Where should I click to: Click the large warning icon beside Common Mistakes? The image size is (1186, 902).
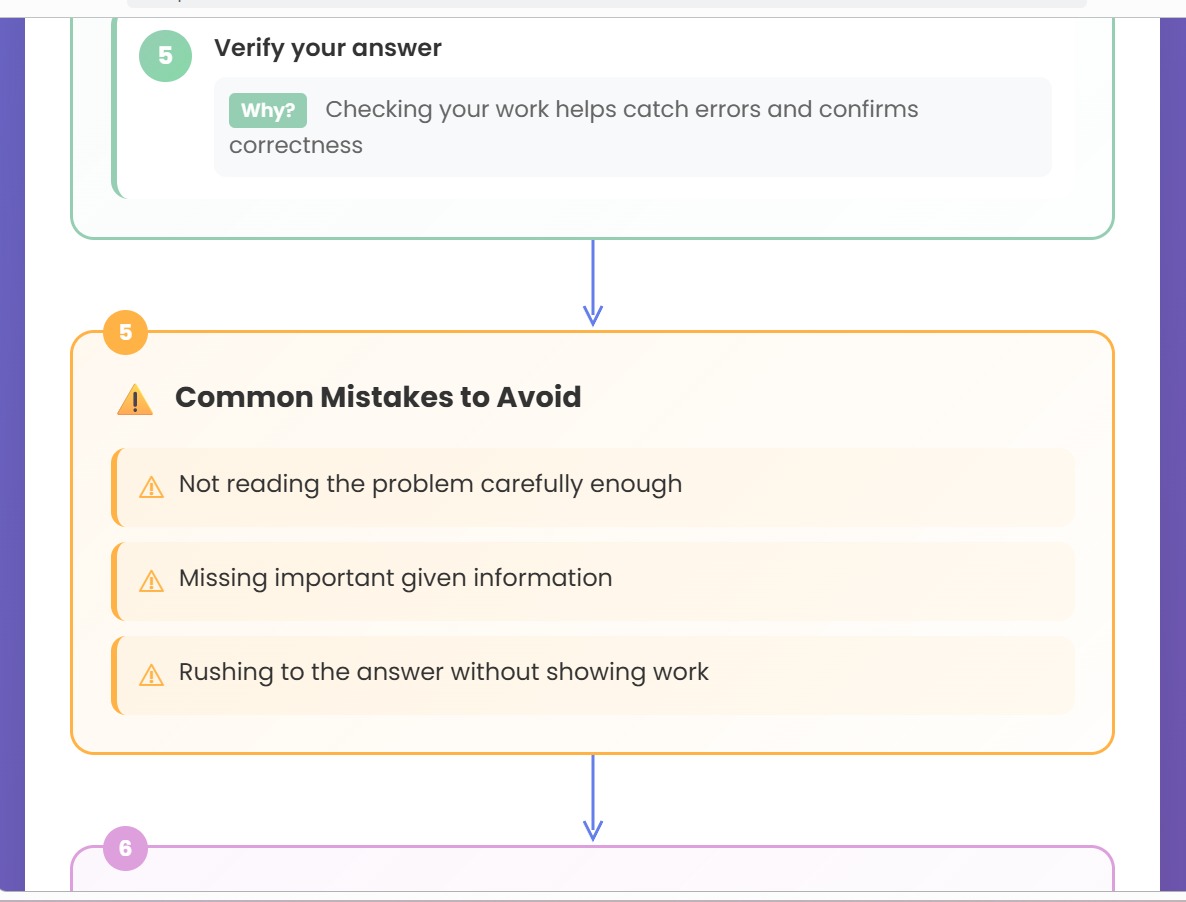pos(135,399)
